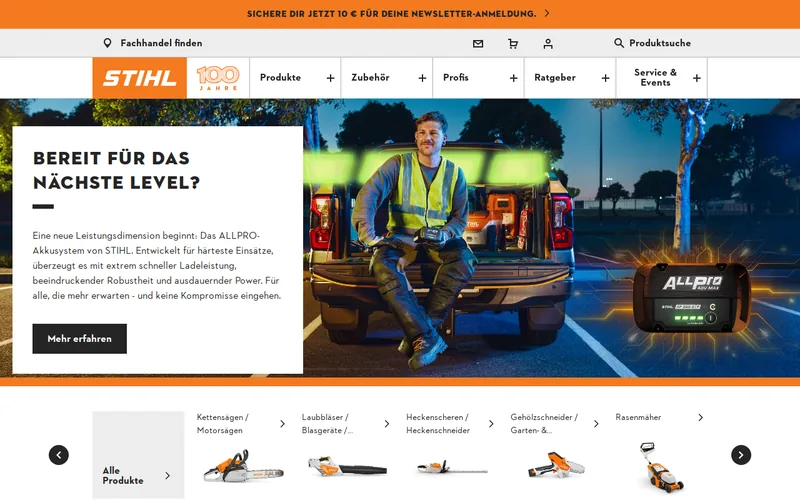Click the hedge trimmer product image
The image size is (800, 500).
(452, 467)
